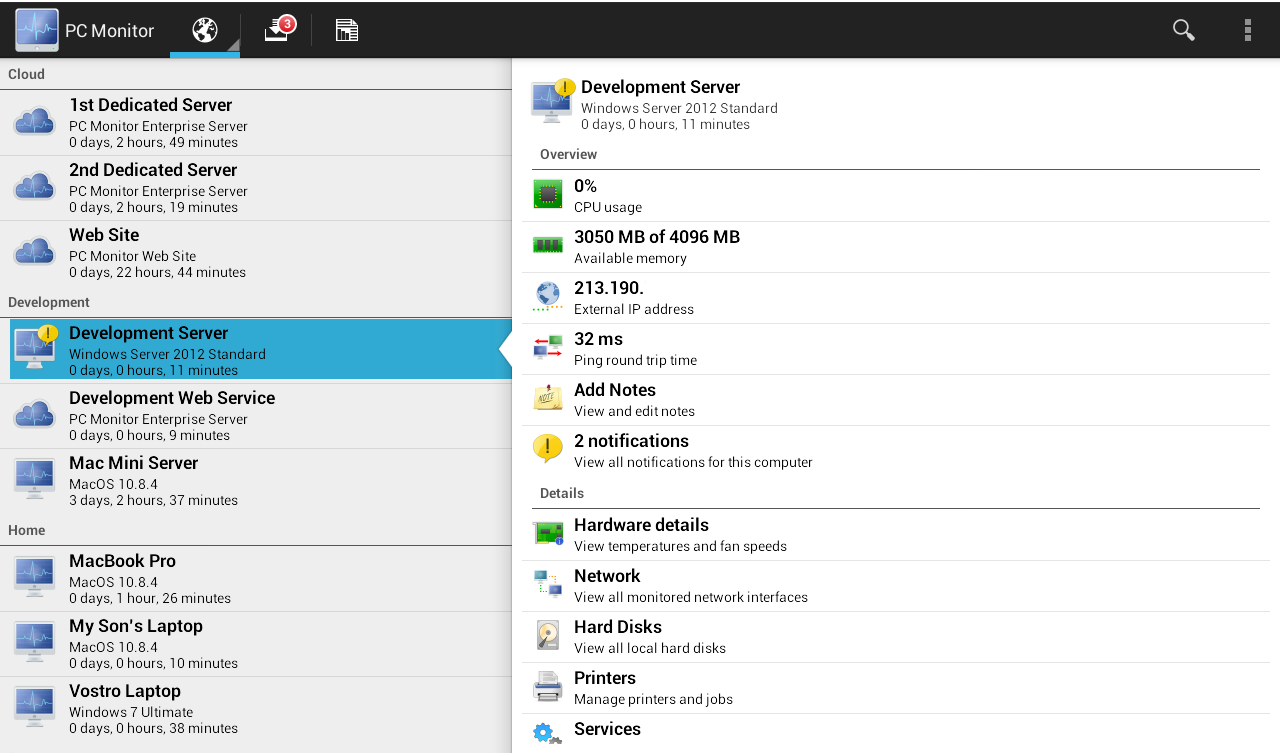Click the 3050 MB of 4096 MB value
The image size is (1280, 753).
[657, 237]
